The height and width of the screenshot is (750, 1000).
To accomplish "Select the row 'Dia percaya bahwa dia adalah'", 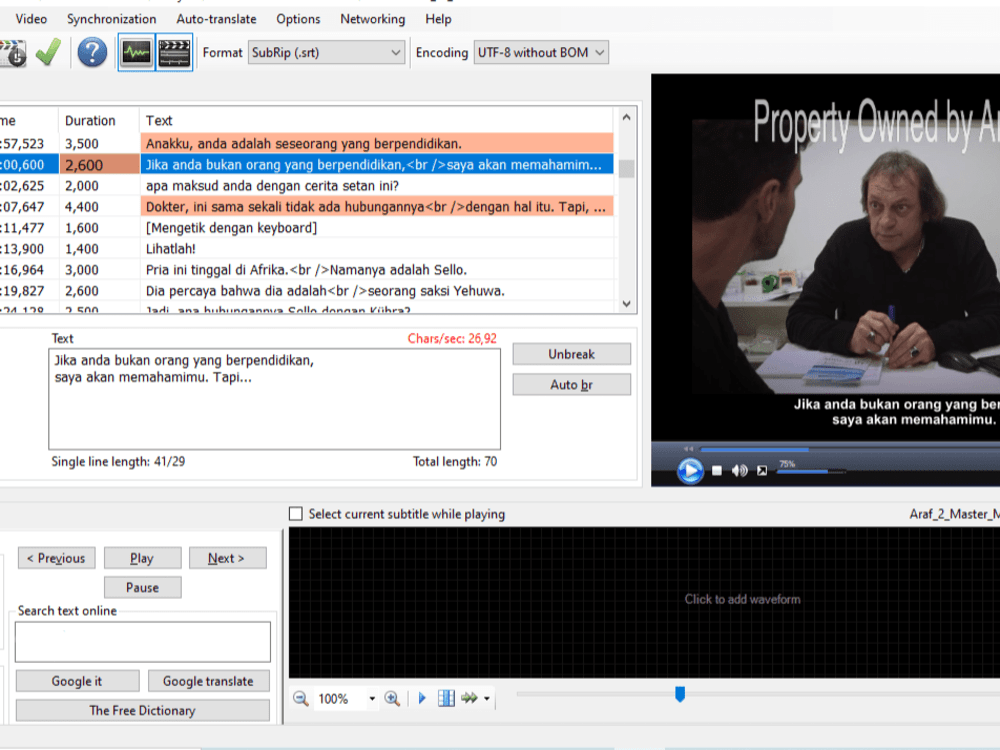I will point(307,291).
